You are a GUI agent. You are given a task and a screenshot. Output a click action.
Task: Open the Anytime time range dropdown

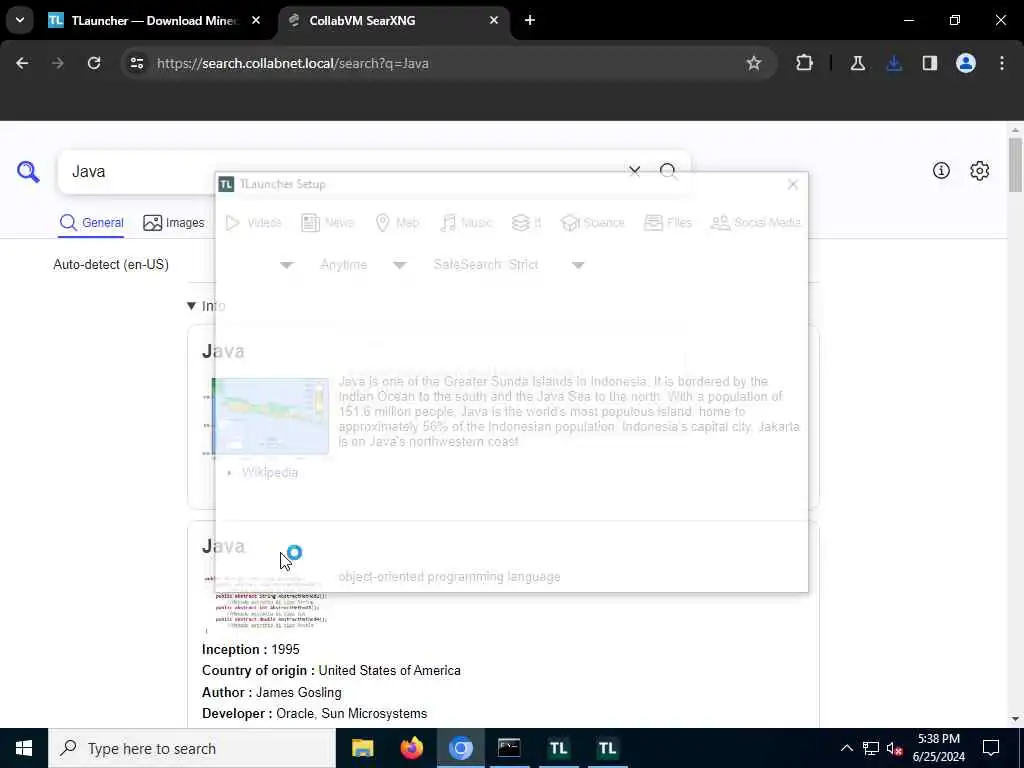click(x=362, y=264)
